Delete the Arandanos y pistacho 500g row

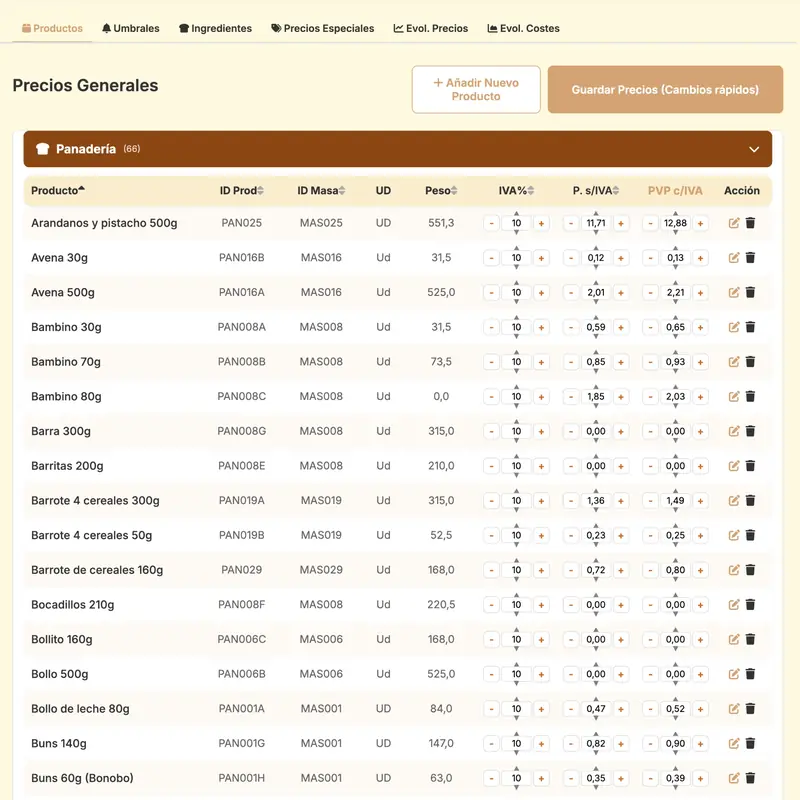750,223
